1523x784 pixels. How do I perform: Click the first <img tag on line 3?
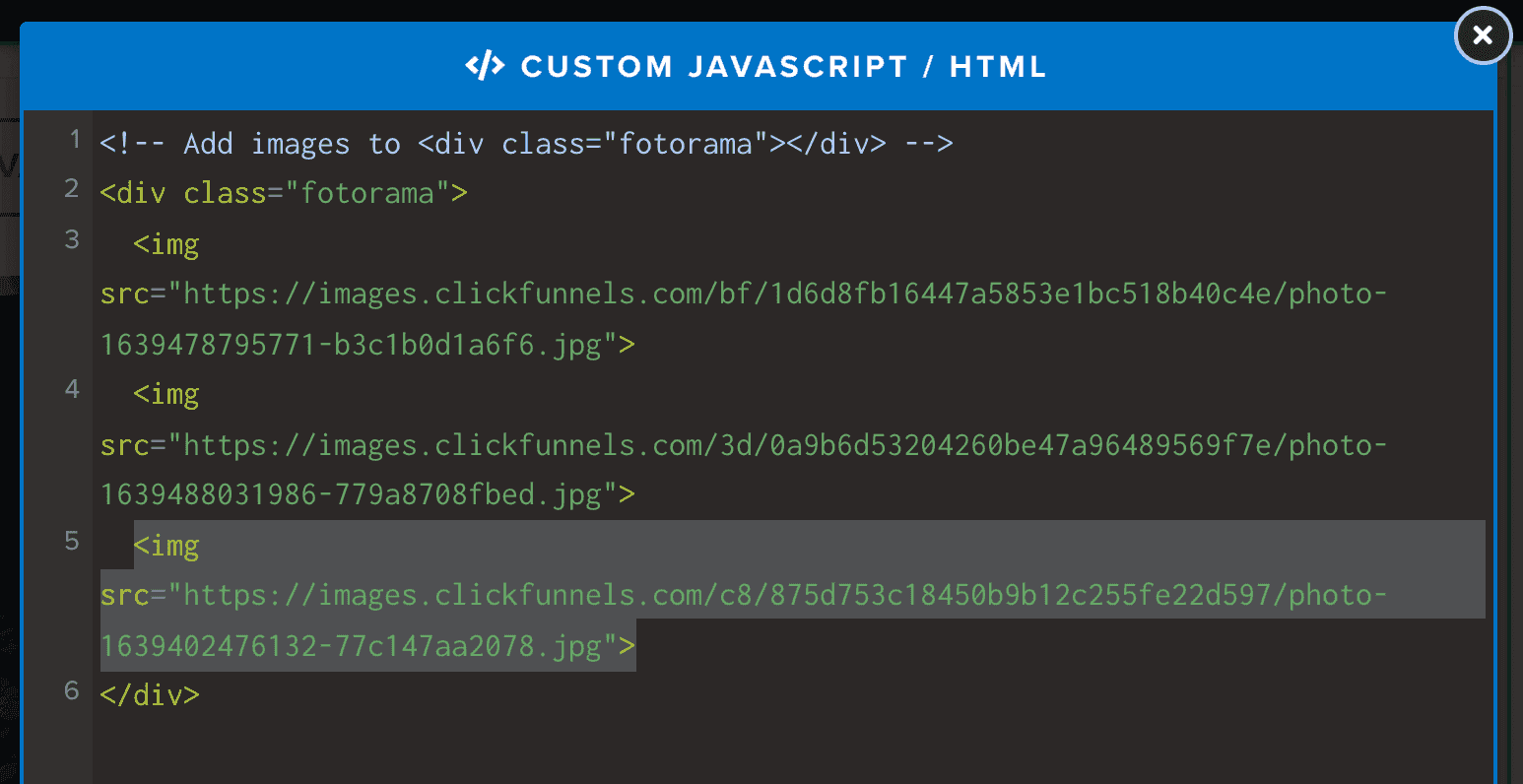pyautogui.click(x=166, y=245)
